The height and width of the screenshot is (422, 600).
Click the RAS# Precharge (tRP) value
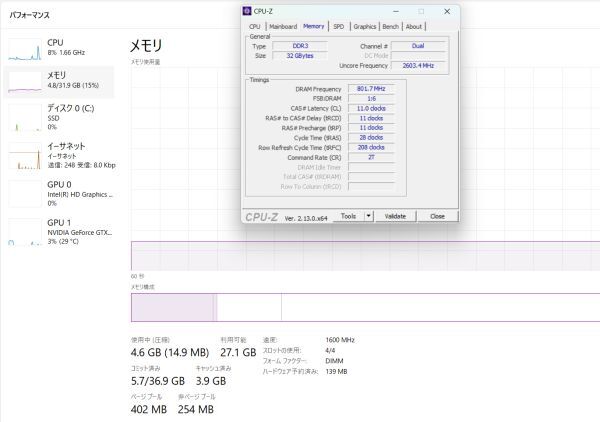pyautogui.click(x=371, y=128)
